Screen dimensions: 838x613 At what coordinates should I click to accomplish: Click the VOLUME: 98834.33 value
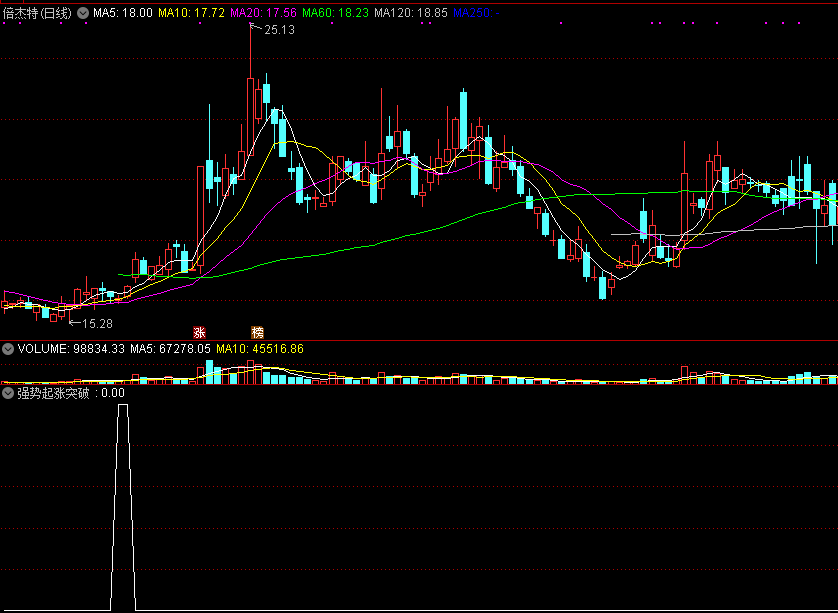(71, 350)
